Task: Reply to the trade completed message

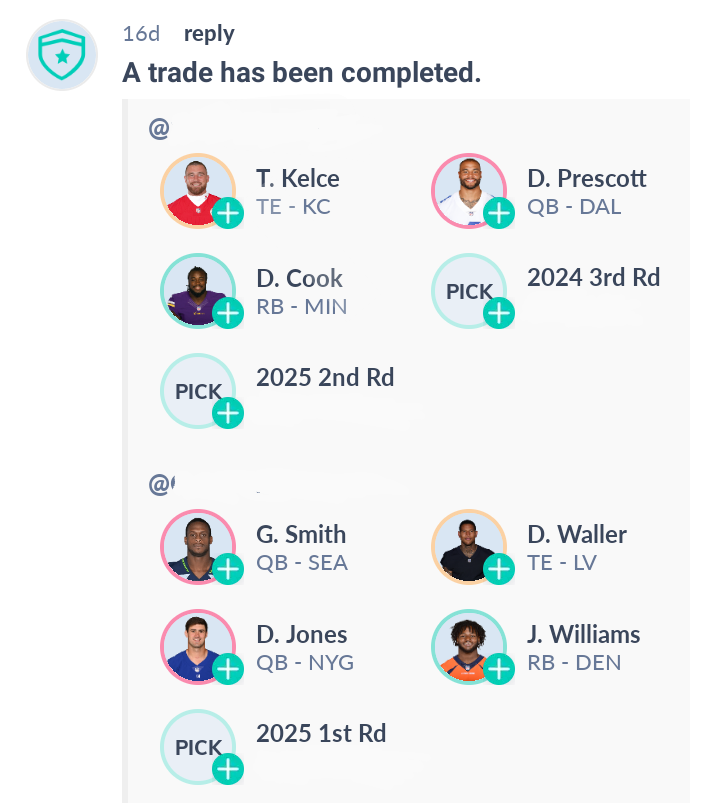Action: click(209, 34)
